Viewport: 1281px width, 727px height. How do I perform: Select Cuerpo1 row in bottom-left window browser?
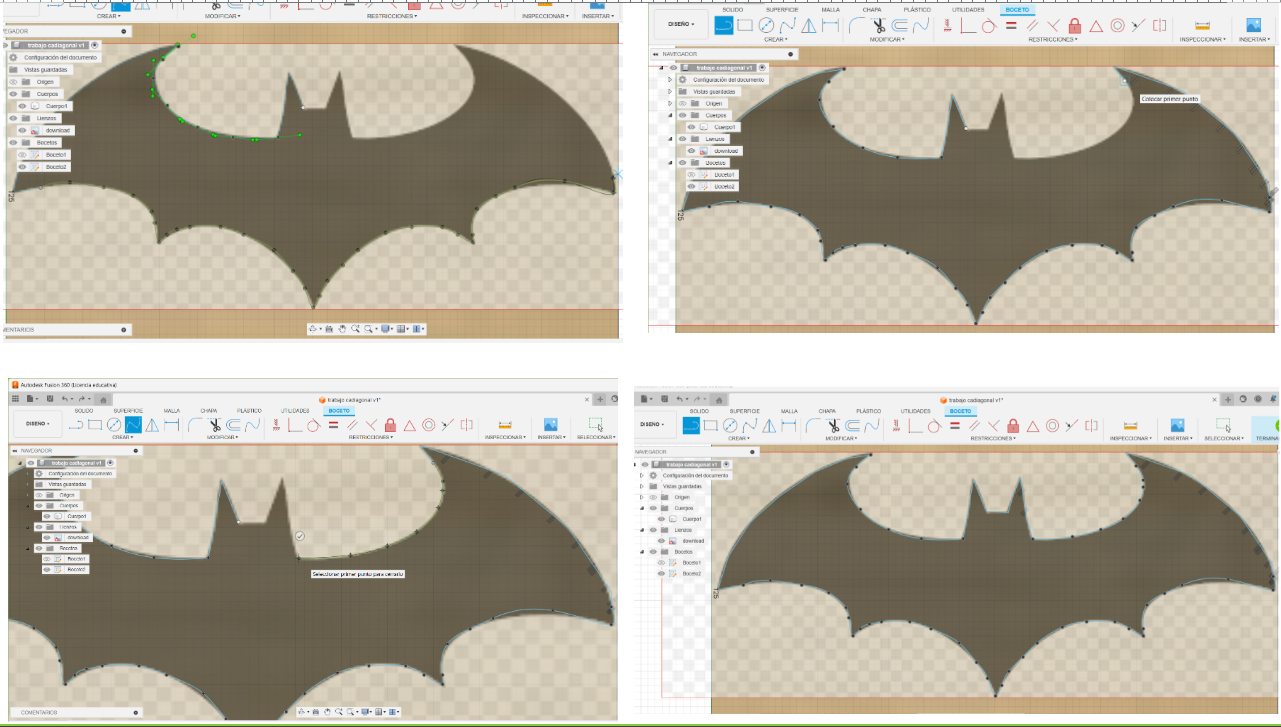pyautogui.click(x=68, y=517)
